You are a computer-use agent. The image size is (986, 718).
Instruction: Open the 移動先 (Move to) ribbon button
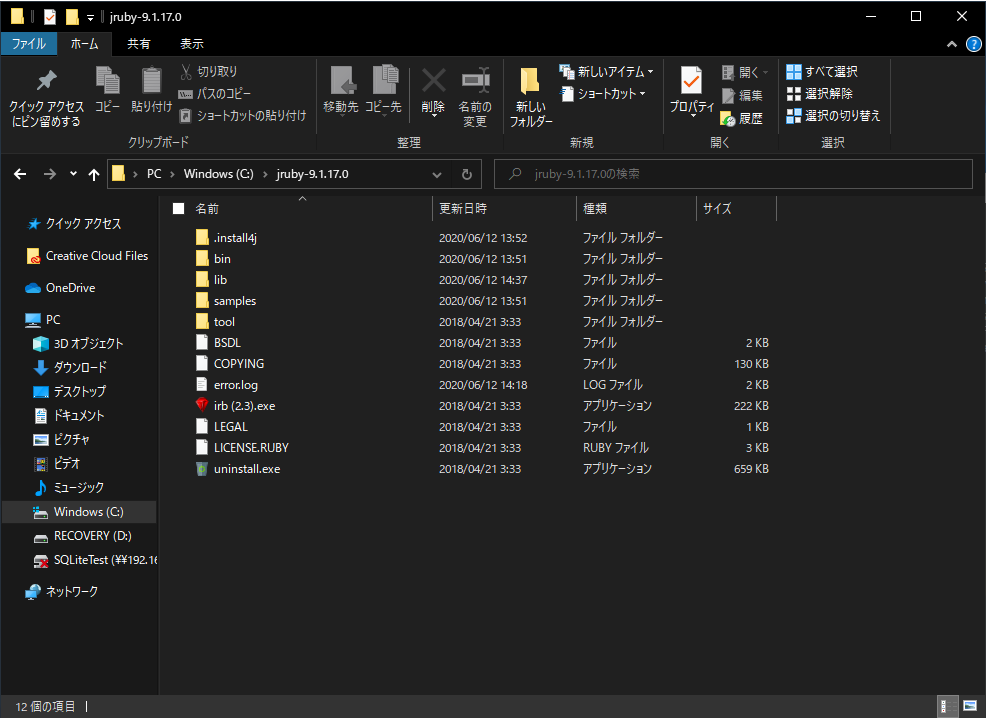coord(341,91)
